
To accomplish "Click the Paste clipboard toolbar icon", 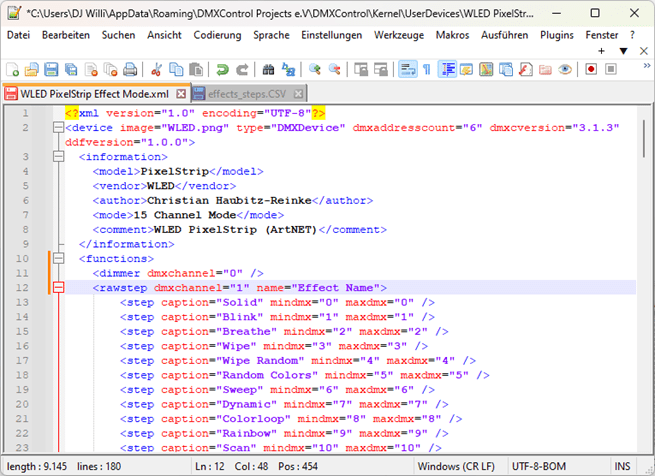I will coord(195,69).
